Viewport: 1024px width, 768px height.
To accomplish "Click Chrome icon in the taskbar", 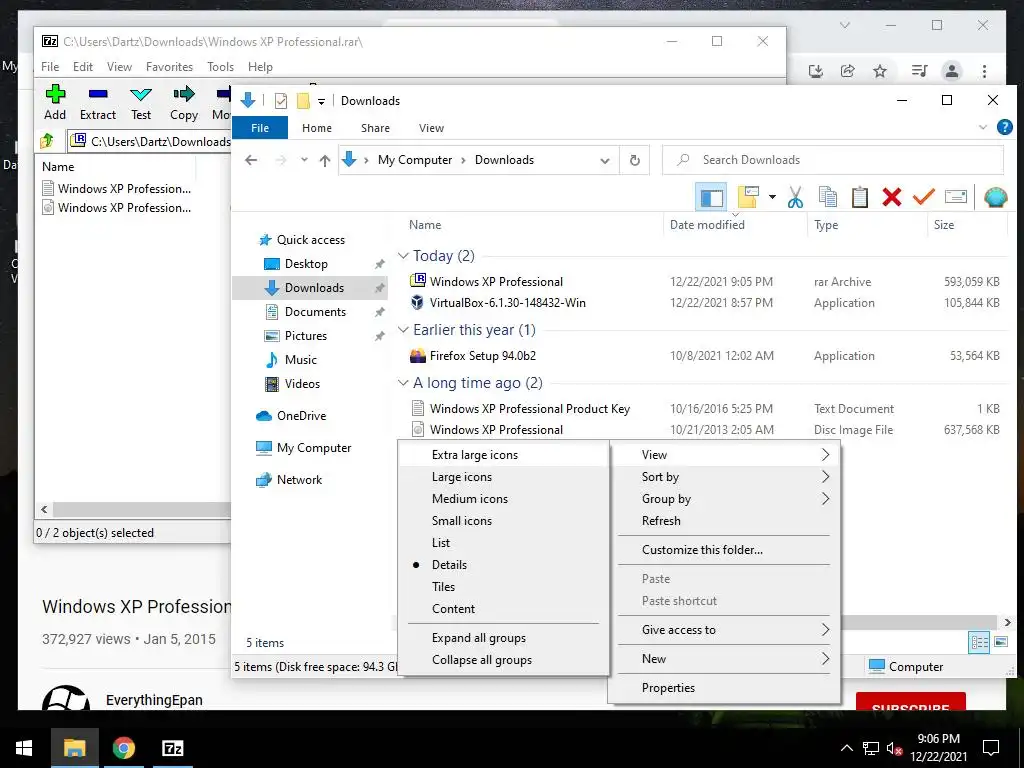I will click(123, 748).
